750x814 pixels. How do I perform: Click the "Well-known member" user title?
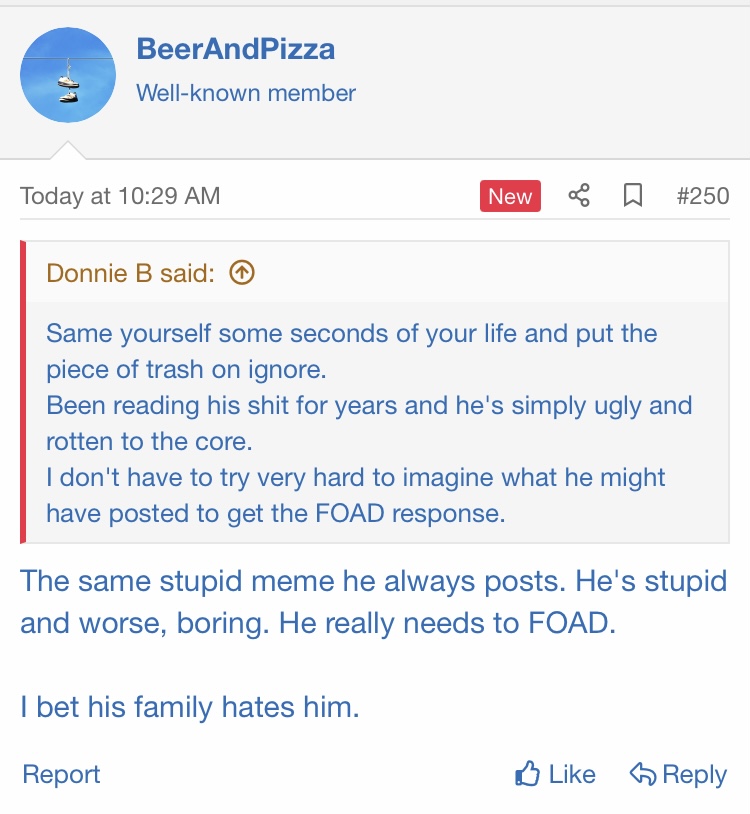(246, 94)
